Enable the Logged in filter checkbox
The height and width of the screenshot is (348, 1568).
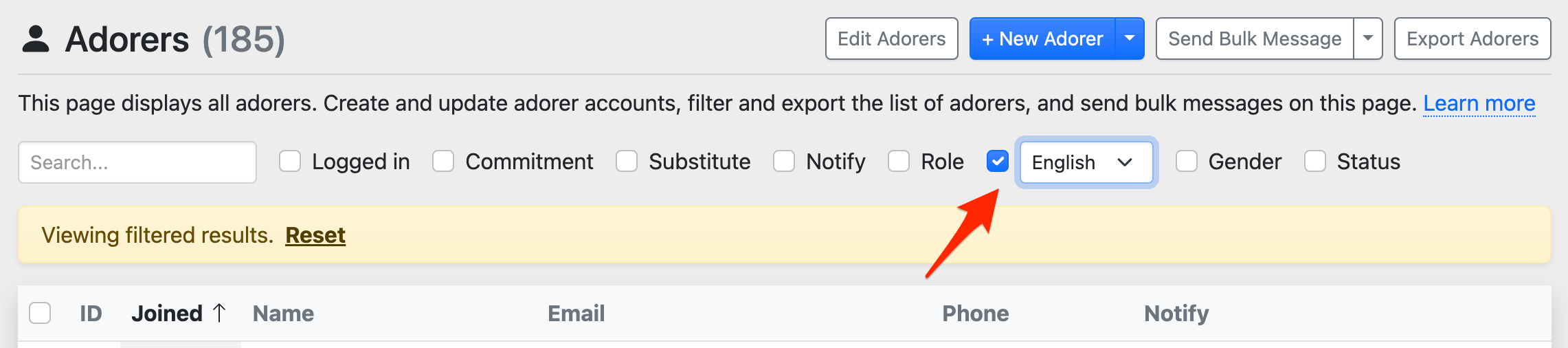pyautogui.click(x=290, y=162)
